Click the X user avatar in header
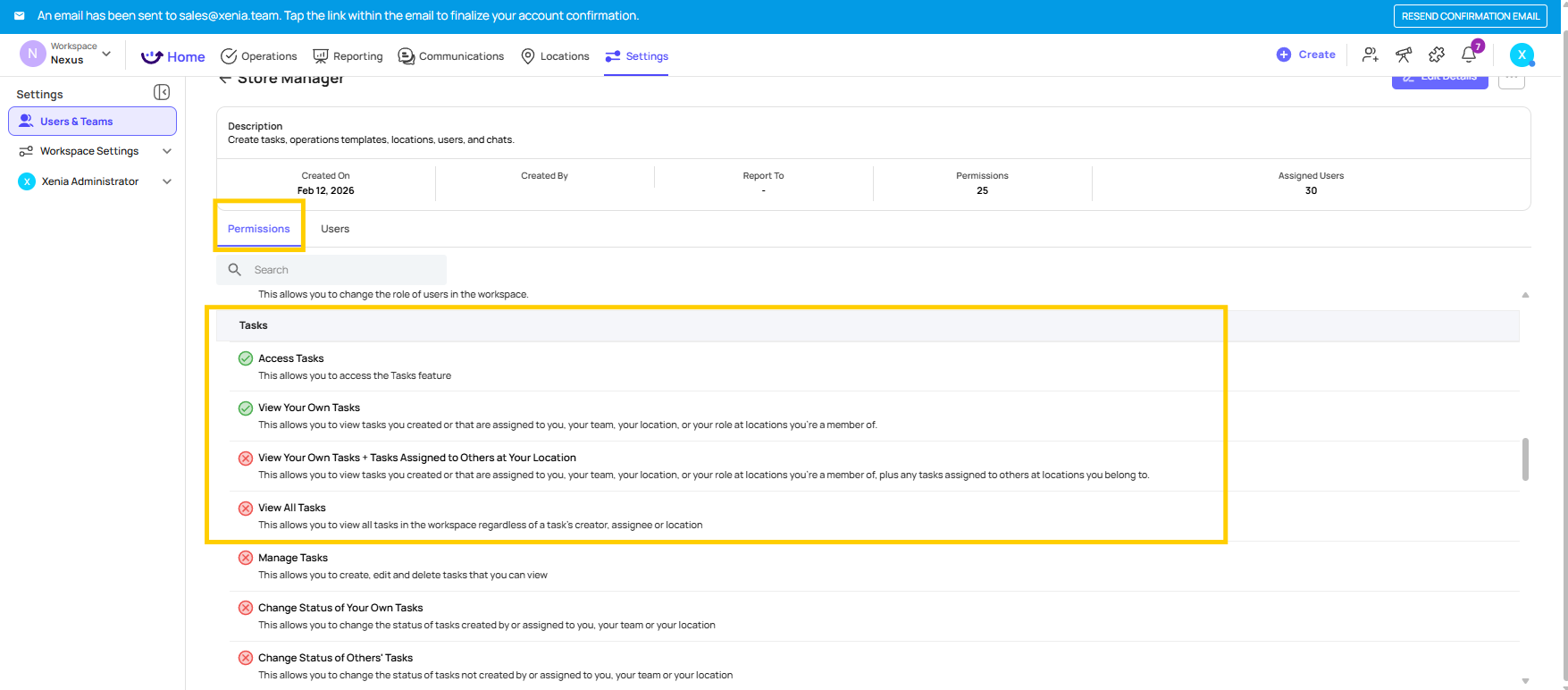The height and width of the screenshot is (690, 1568). pyautogui.click(x=1522, y=55)
